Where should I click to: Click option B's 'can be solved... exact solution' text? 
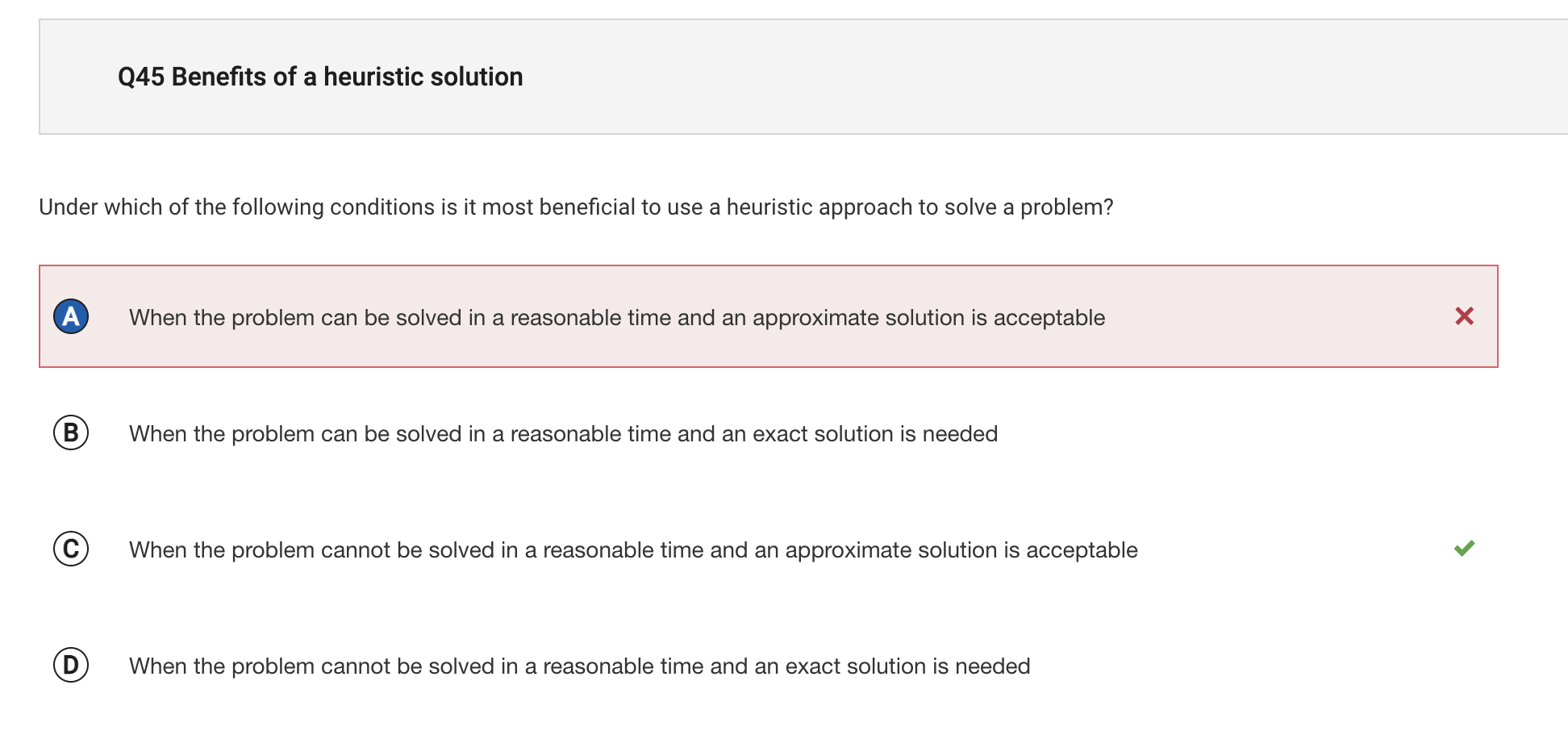(x=563, y=434)
